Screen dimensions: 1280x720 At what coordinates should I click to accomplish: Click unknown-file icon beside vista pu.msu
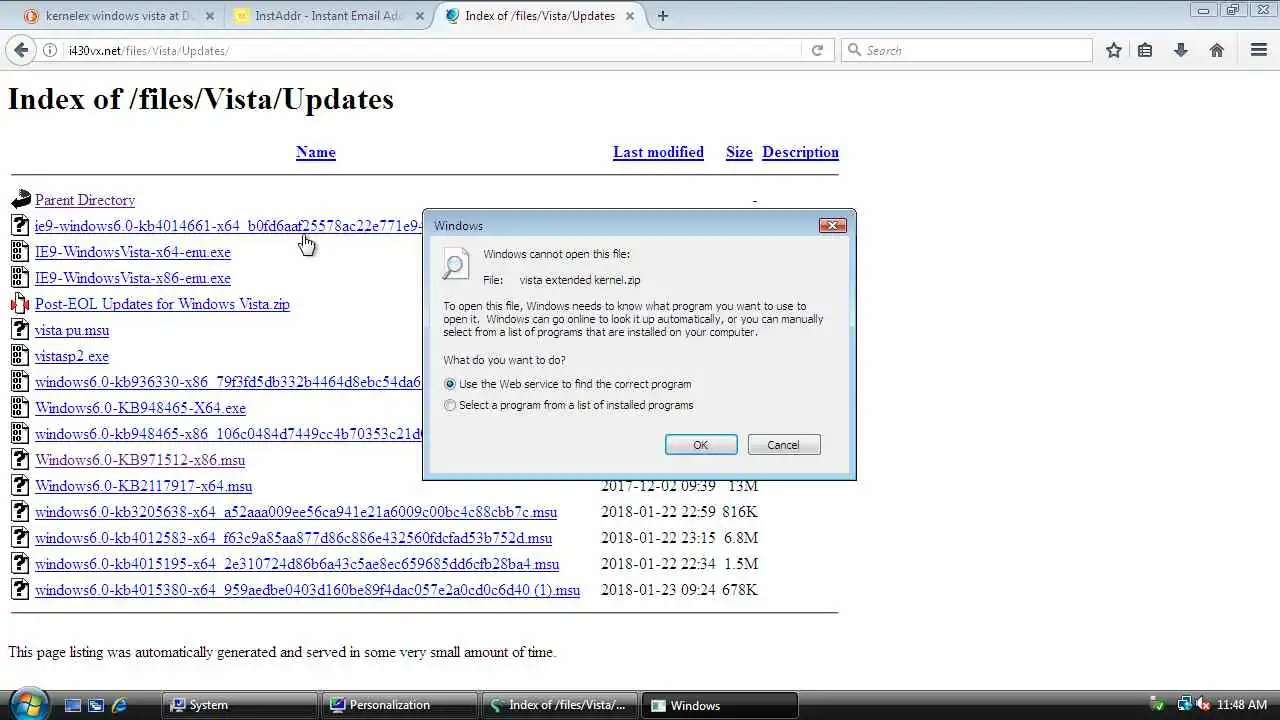(20, 329)
